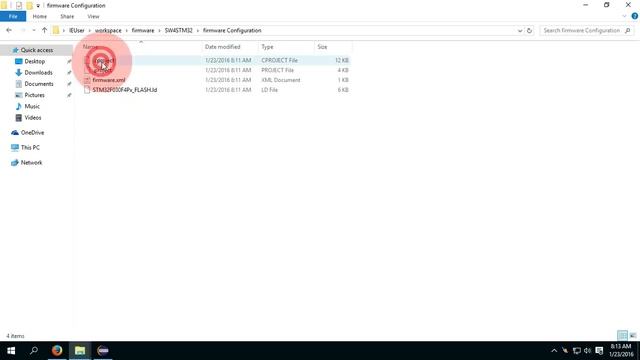Open taskbar Search magnifier

coord(34,351)
